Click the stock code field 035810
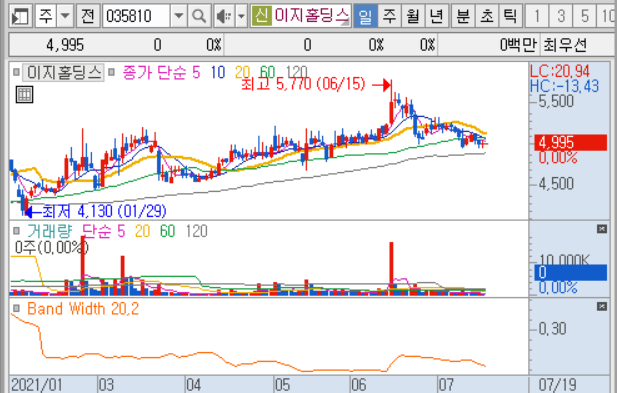617x393 pixels. (137, 16)
